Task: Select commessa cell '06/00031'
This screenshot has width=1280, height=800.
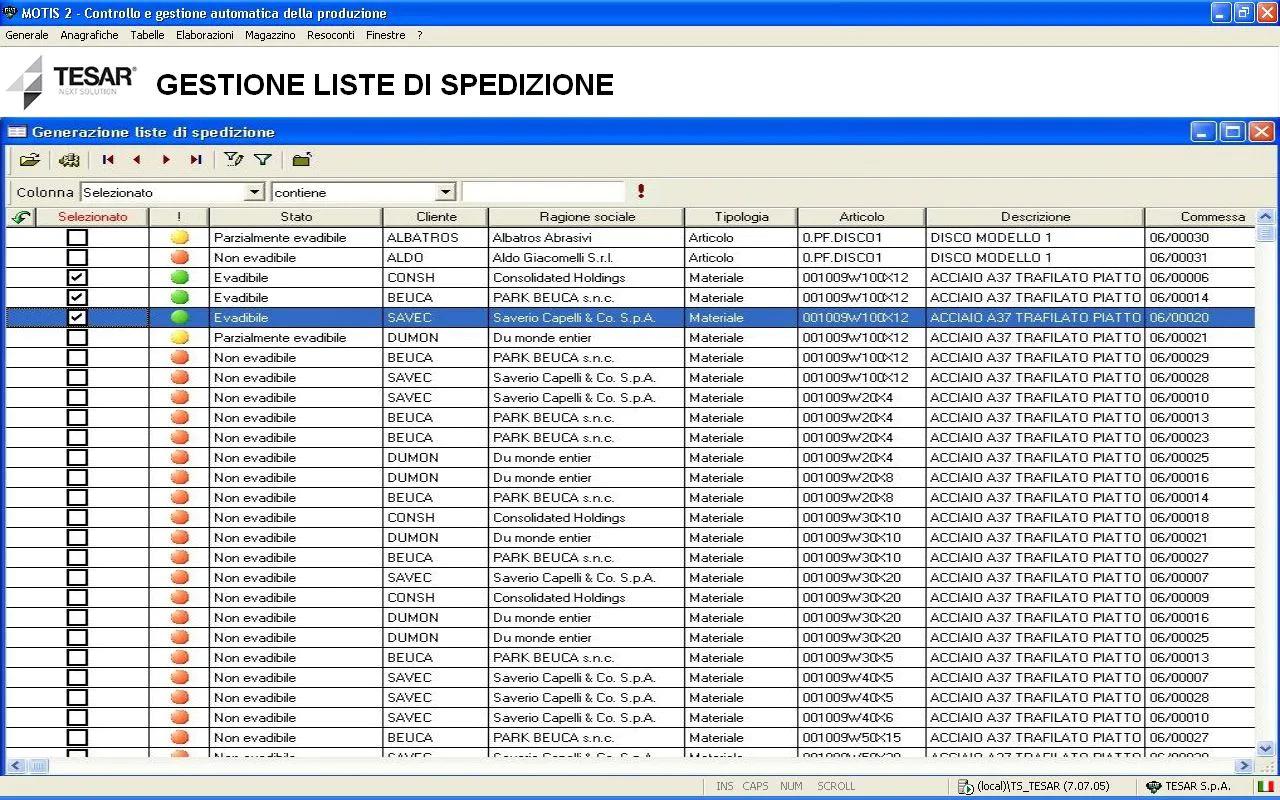Action: click(x=1200, y=257)
